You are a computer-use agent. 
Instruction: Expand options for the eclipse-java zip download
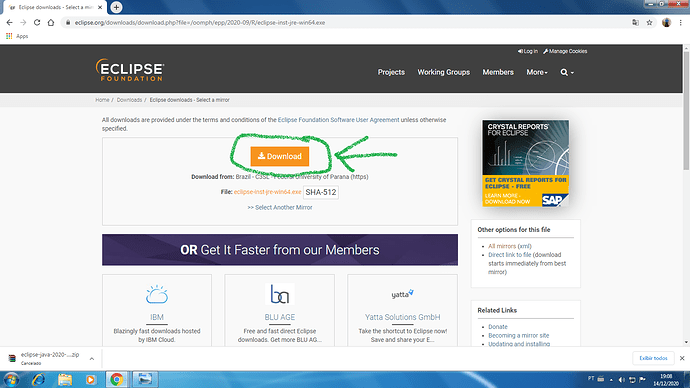click(92, 359)
